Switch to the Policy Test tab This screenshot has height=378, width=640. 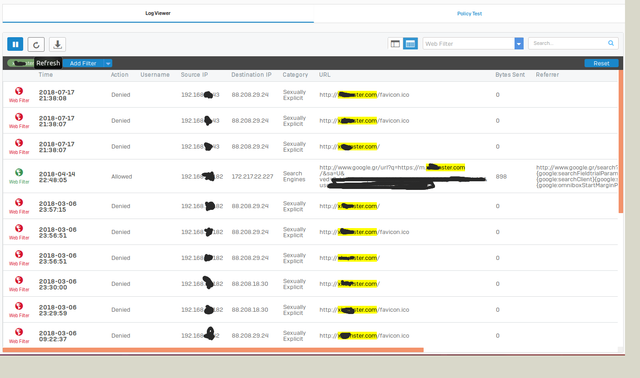pos(469,13)
